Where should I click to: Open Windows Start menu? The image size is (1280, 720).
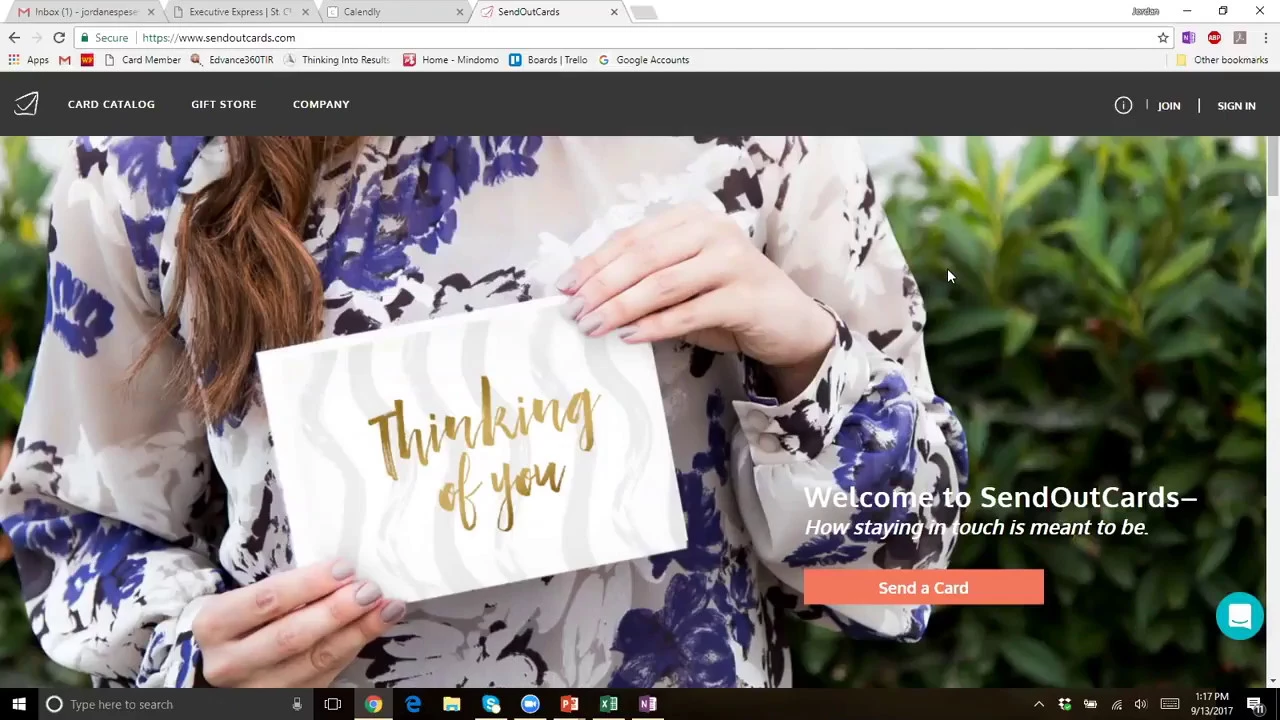[x=18, y=704]
